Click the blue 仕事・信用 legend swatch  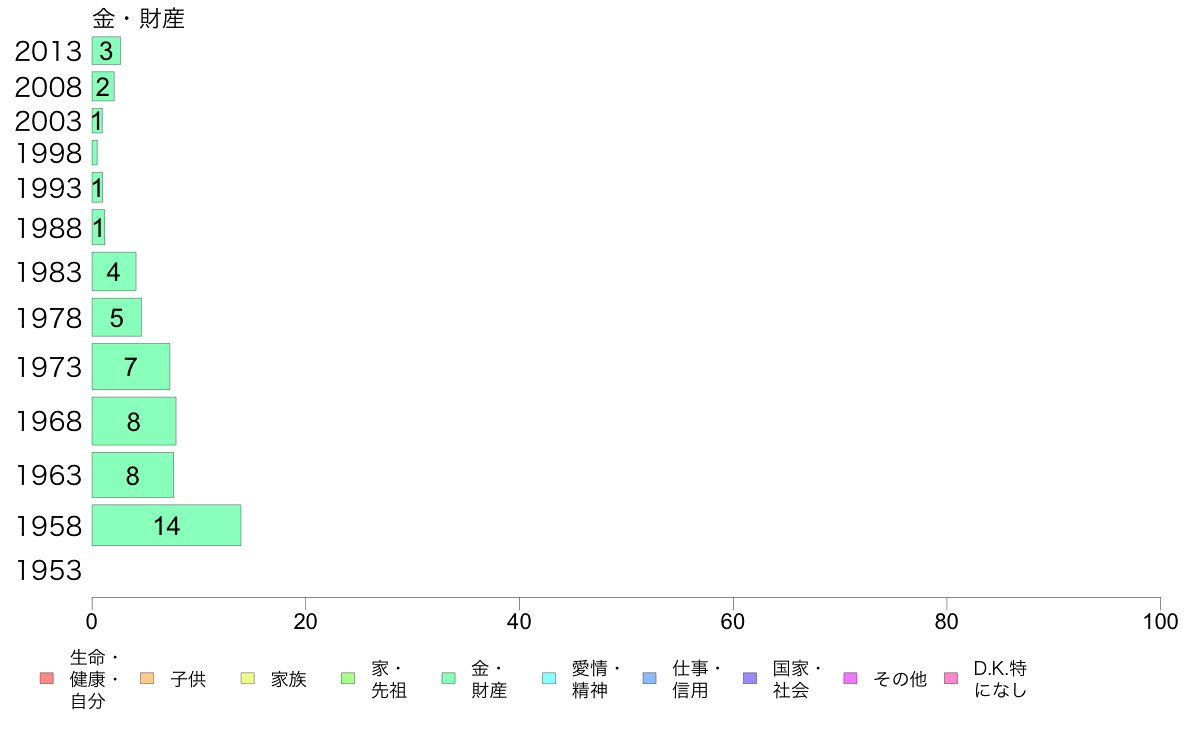tap(649, 678)
